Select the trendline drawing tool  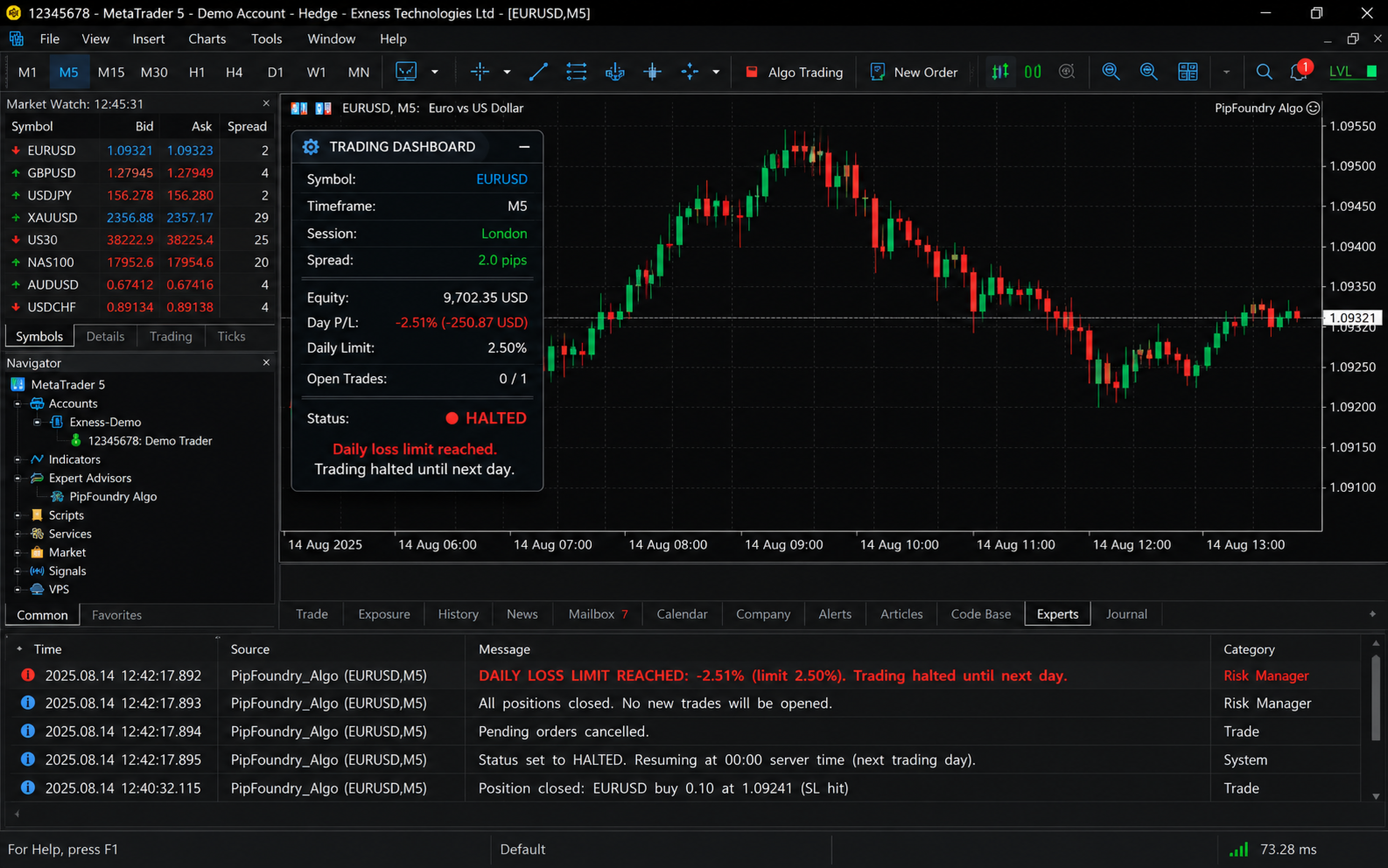pyautogui.click(x=538, y=72)
